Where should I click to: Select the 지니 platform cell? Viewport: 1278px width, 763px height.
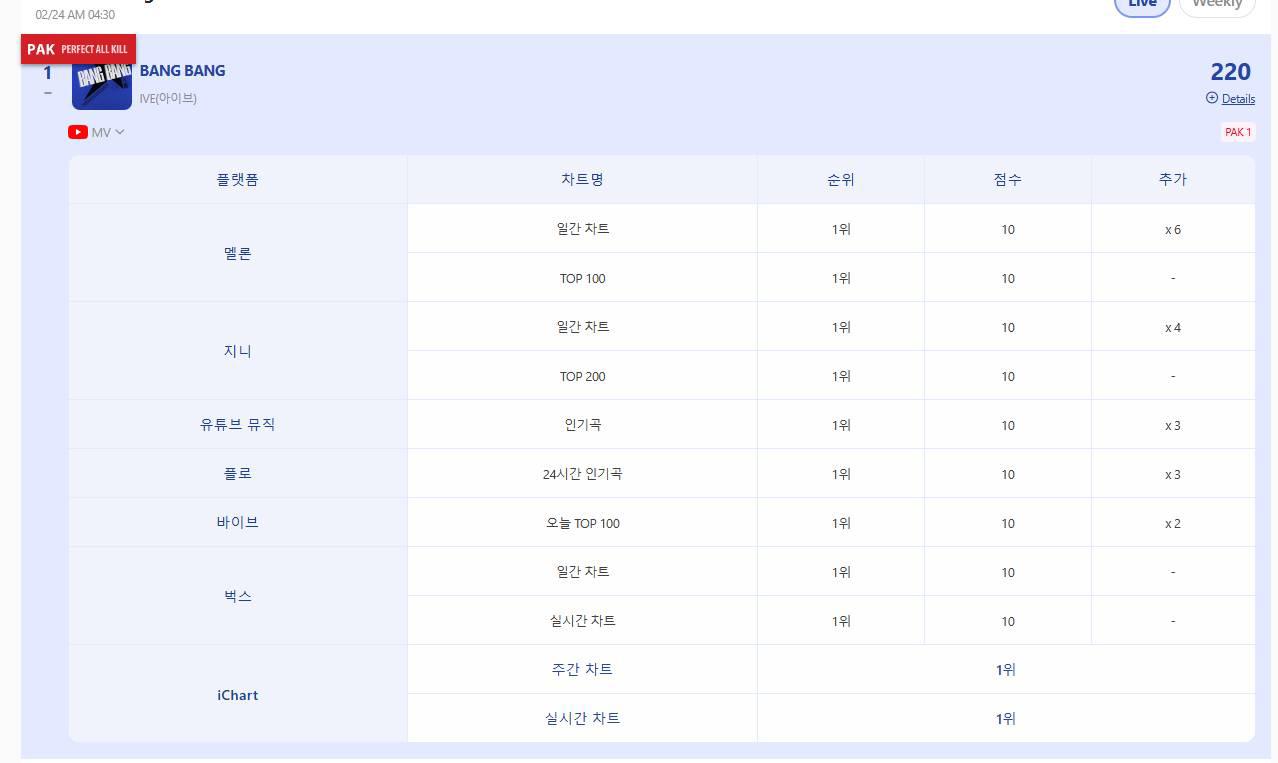pos(238,351)
